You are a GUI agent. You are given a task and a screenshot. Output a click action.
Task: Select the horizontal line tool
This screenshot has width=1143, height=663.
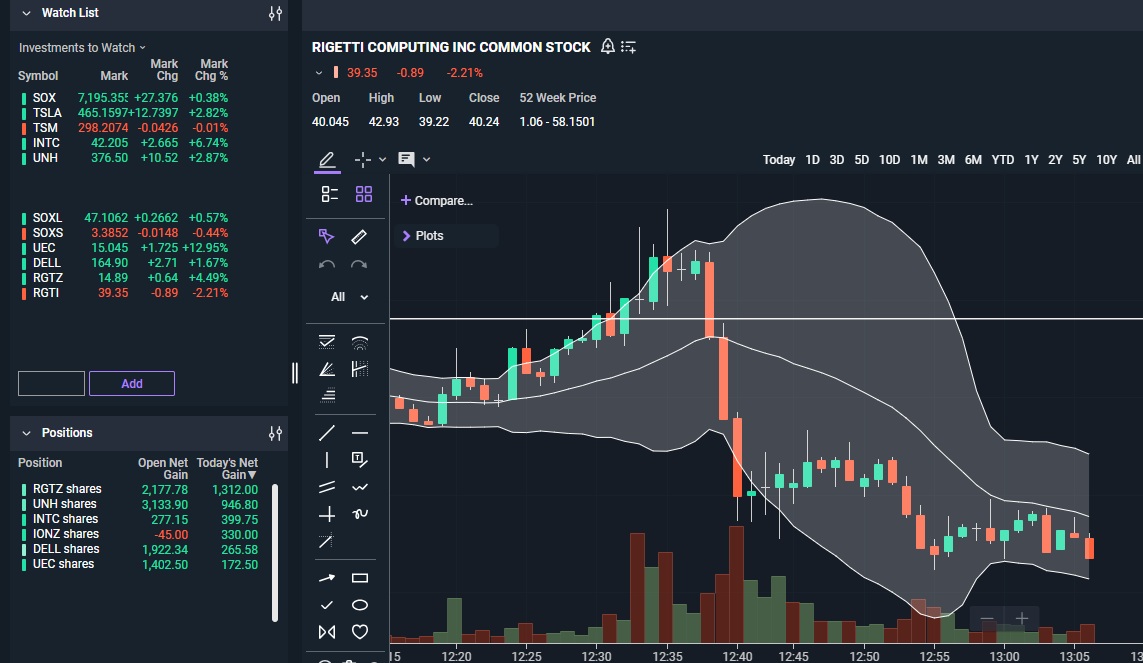pyautogui.click(x=359, y=433)
